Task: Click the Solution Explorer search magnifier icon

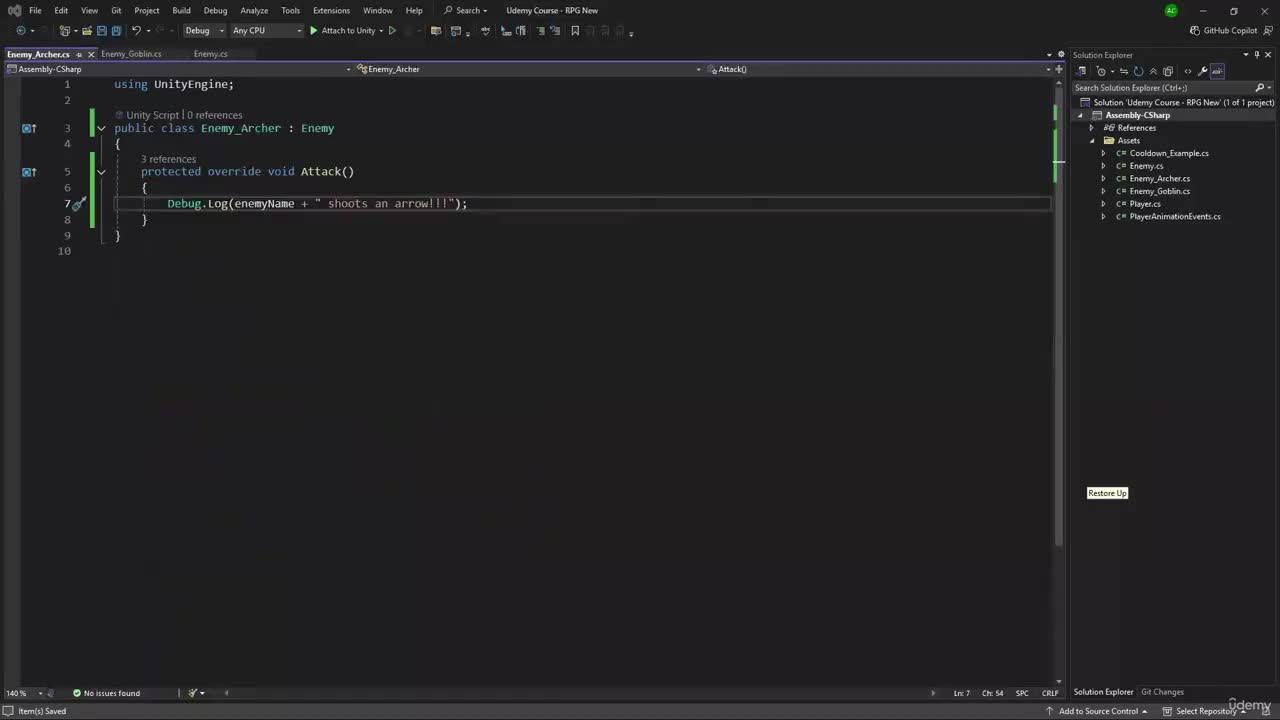Action: point(1259,88)
